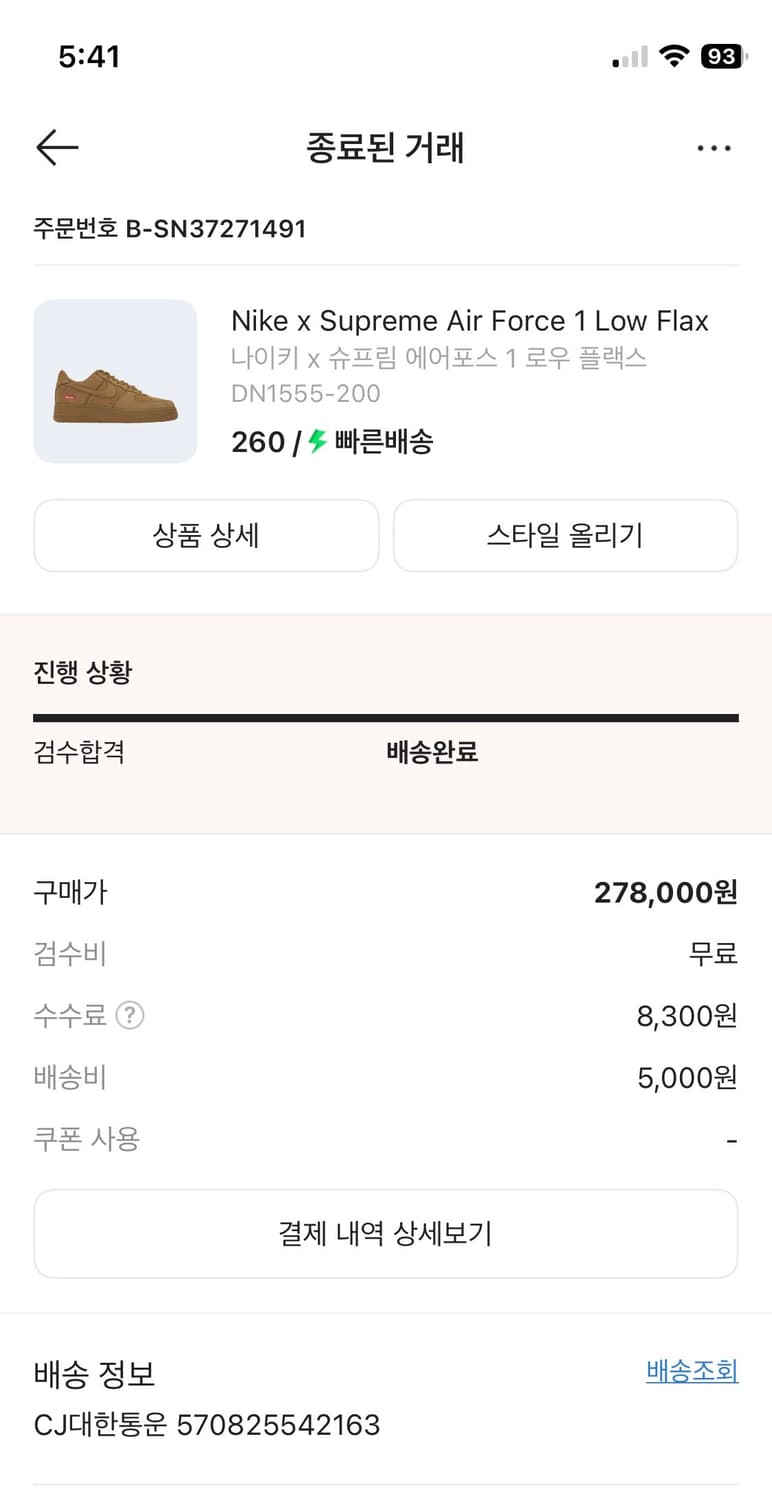Tap the 종료된 거래 page title
Screen dimensions: 772x1500
[x=385, y=148]
